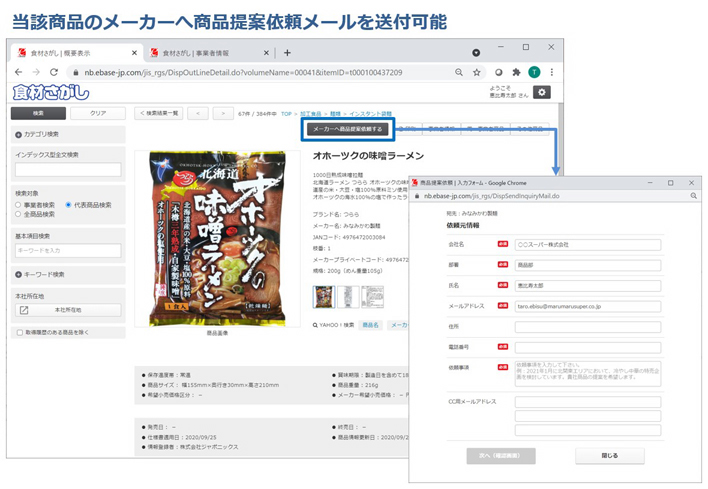Image resolution: width=708 pixels, height=489 pixels.
Task: Click the 検索結果一覧 back button
Action: coord(158,113)
